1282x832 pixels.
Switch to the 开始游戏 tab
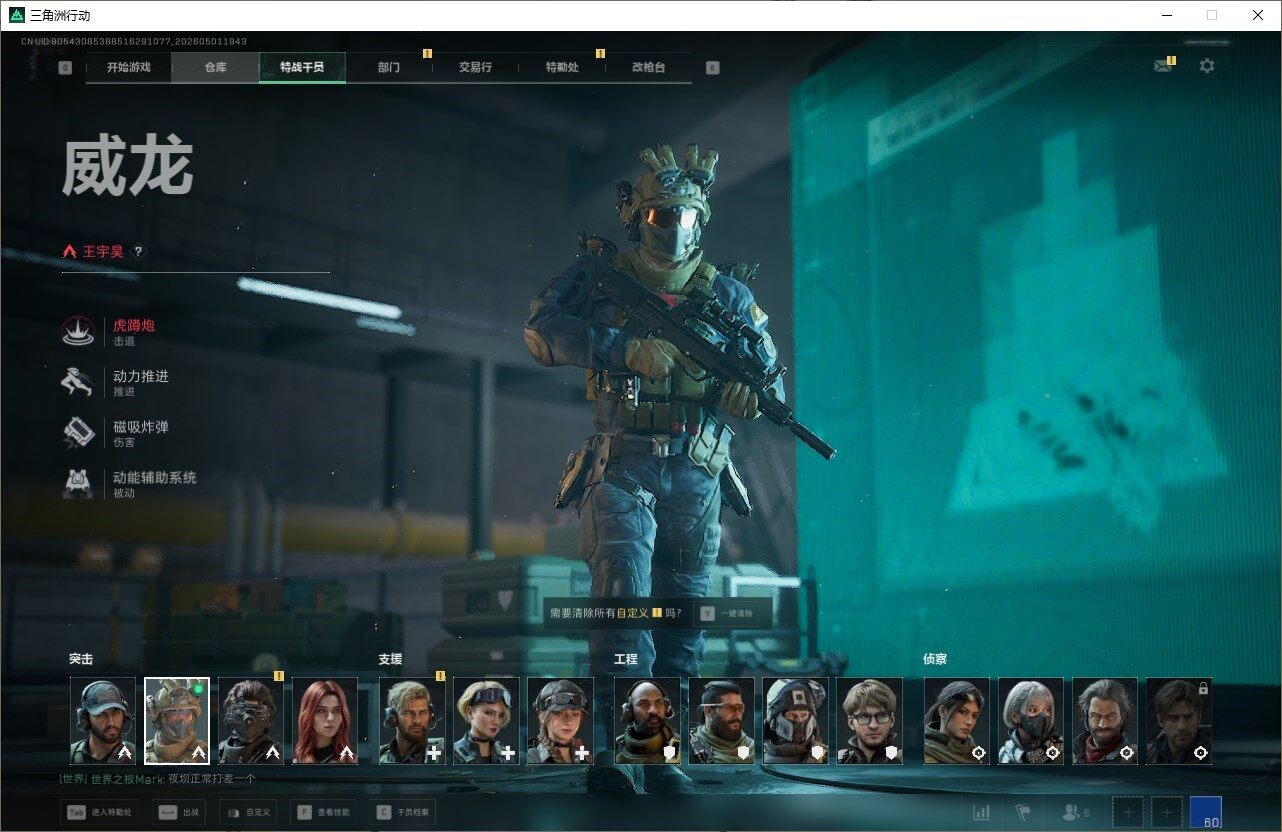click(129, 68)
